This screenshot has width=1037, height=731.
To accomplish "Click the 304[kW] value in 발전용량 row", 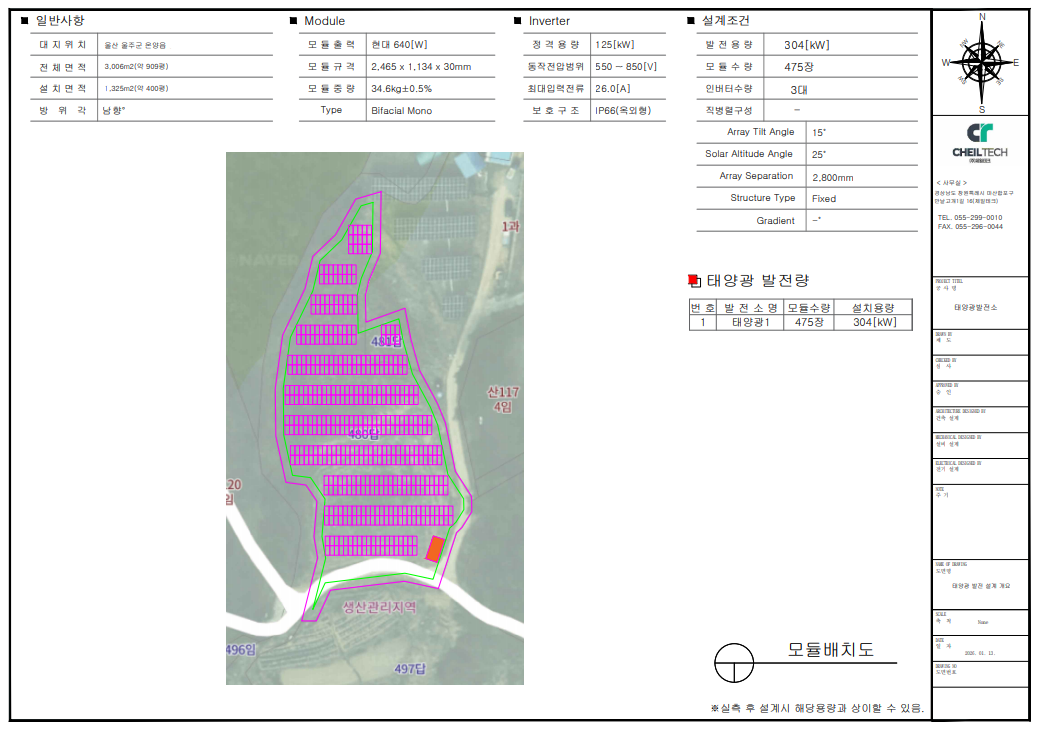I will tap(806, 44).
